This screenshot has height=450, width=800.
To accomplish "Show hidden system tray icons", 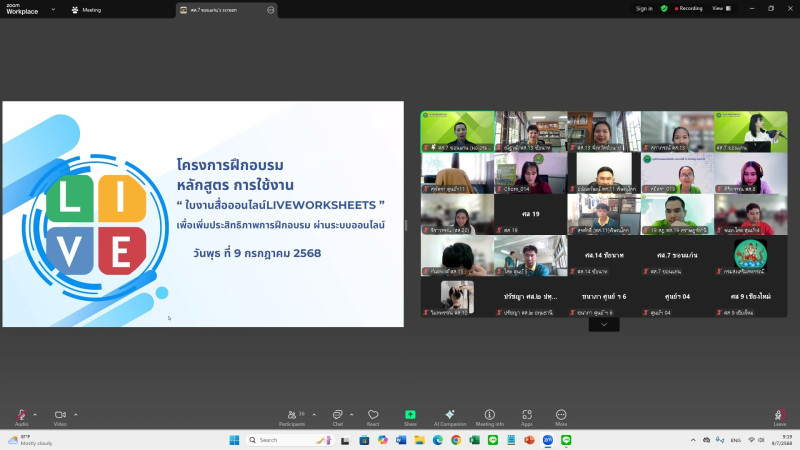I will [693, 440].
